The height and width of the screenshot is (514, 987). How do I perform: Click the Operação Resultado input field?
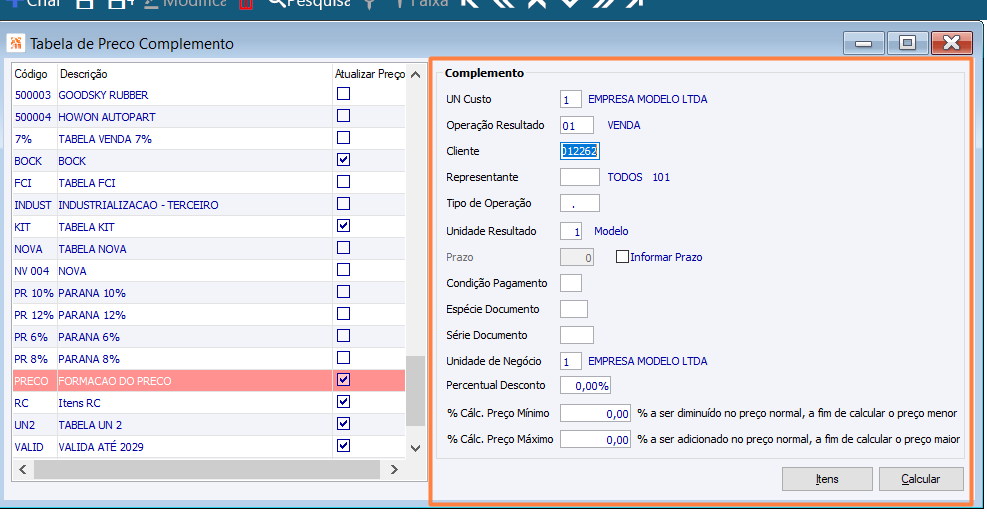[x=577, y=125]
